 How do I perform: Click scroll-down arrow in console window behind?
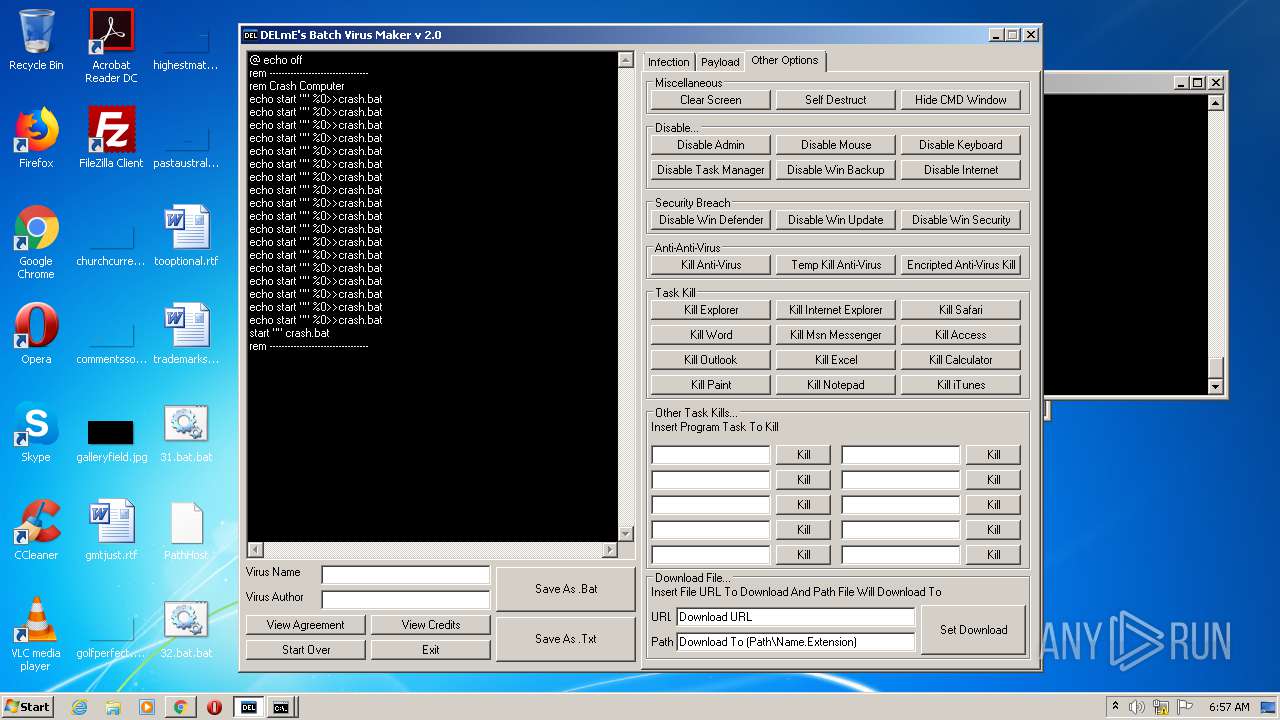click(1216, 387)
